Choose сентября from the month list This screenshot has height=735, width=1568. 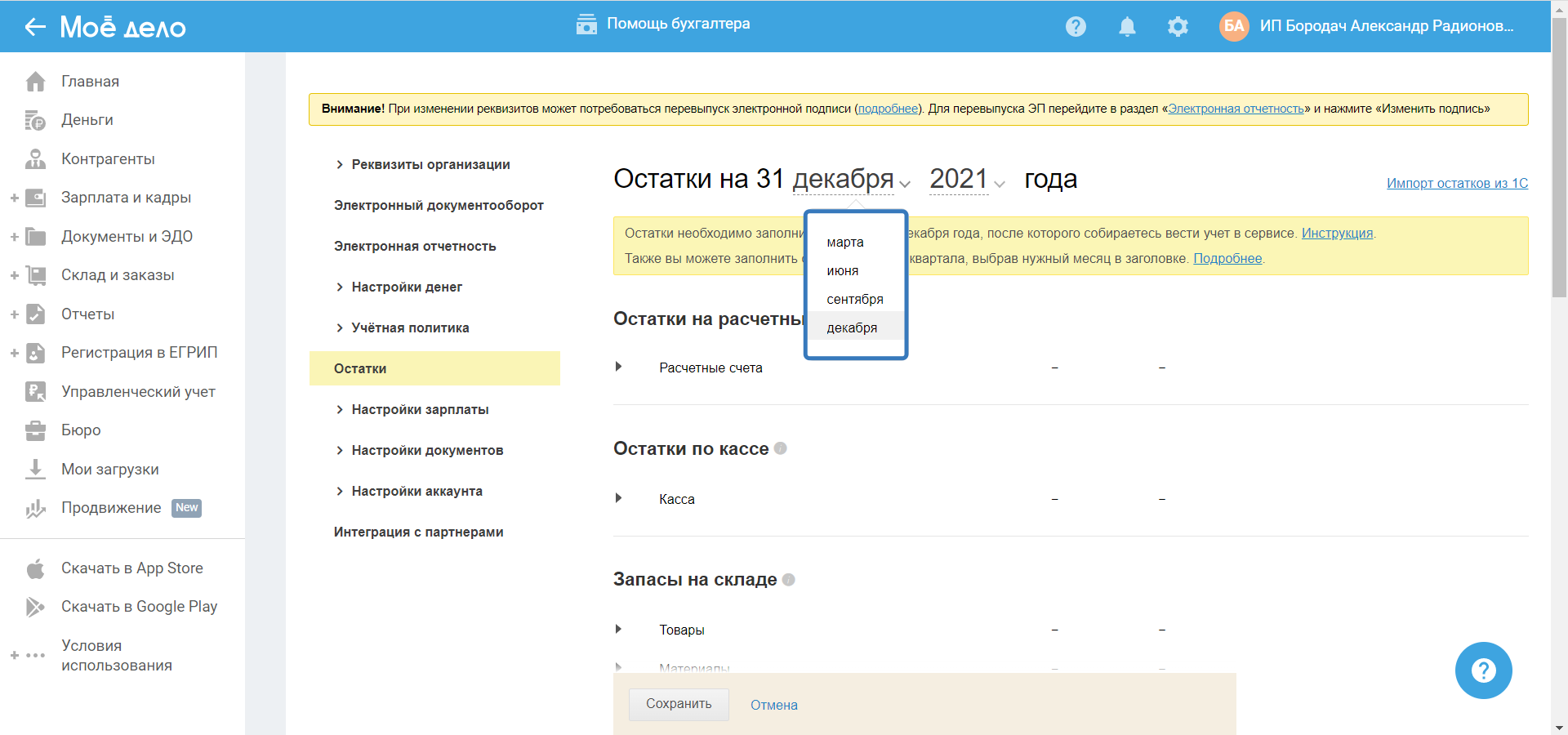(854, 300)
